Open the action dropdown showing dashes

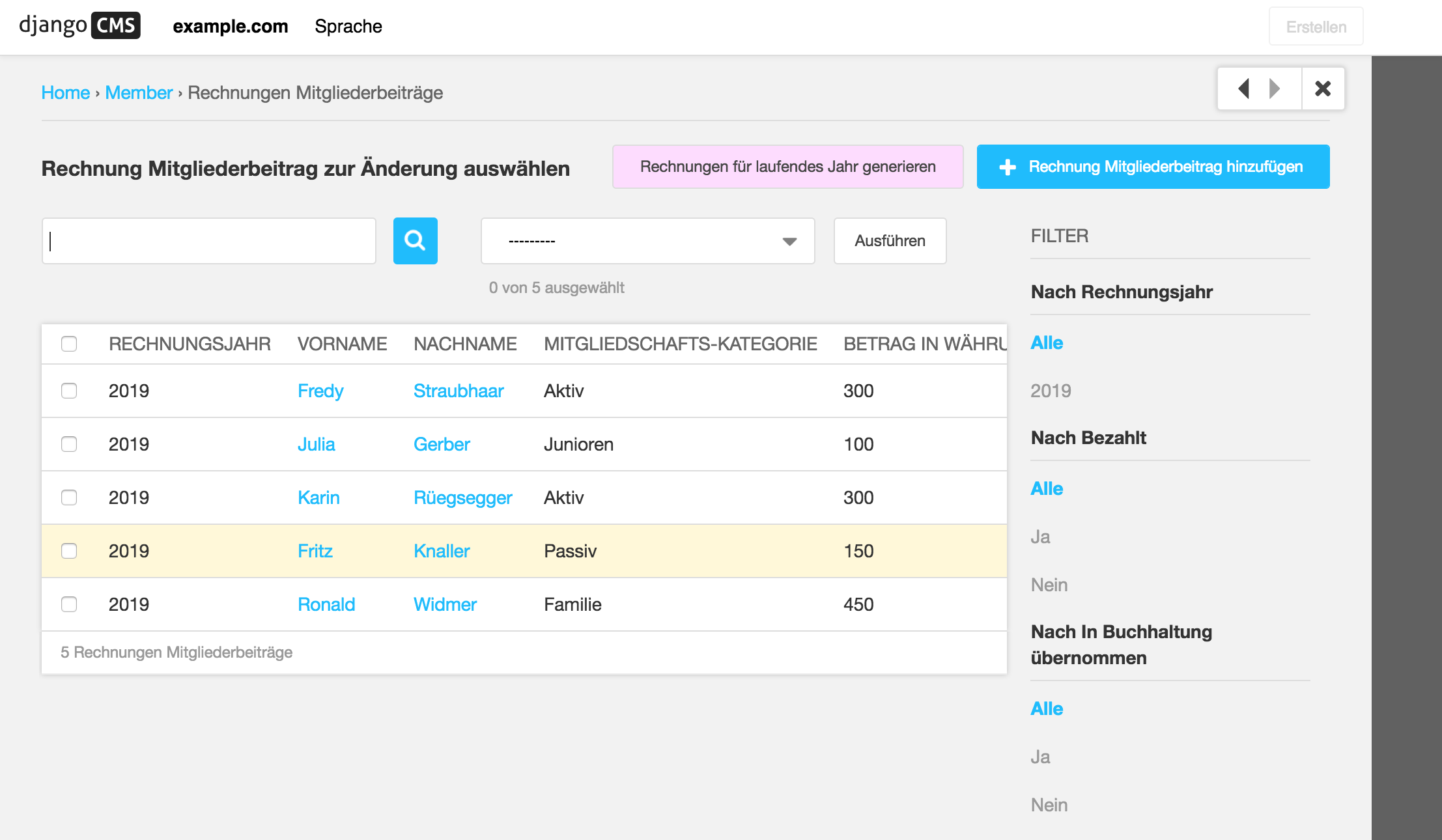tap(648, 241)
